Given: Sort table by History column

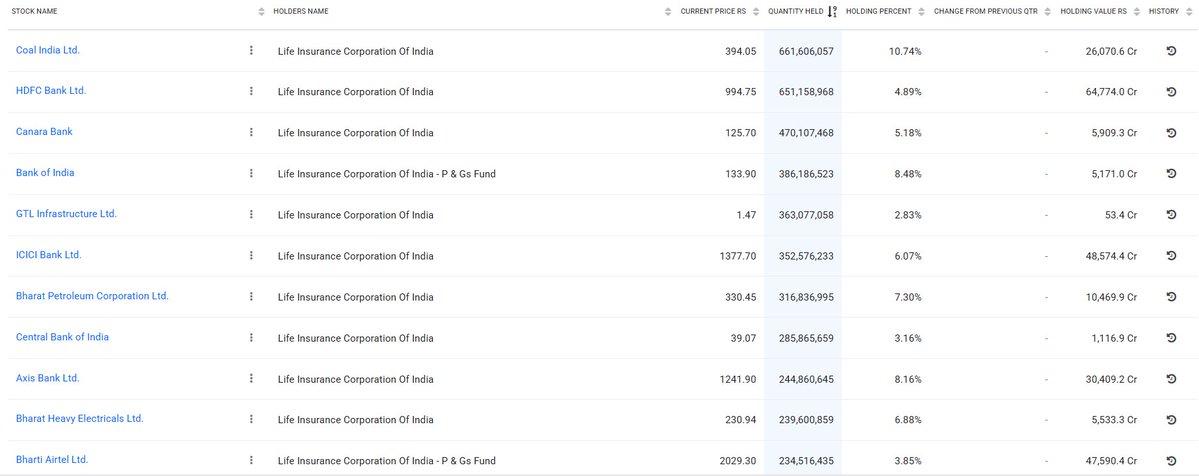Looking at the screenshot, I should 1188,11.
